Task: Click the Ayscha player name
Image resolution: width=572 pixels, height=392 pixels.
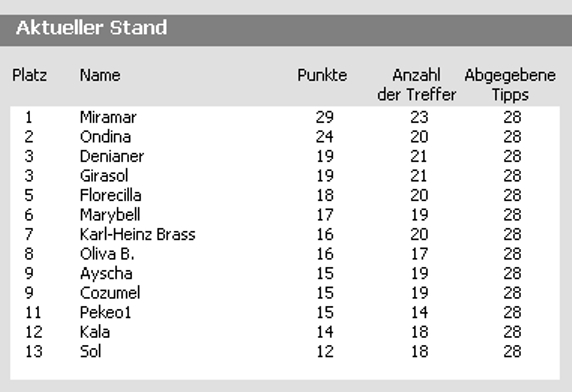Action: 106,274
